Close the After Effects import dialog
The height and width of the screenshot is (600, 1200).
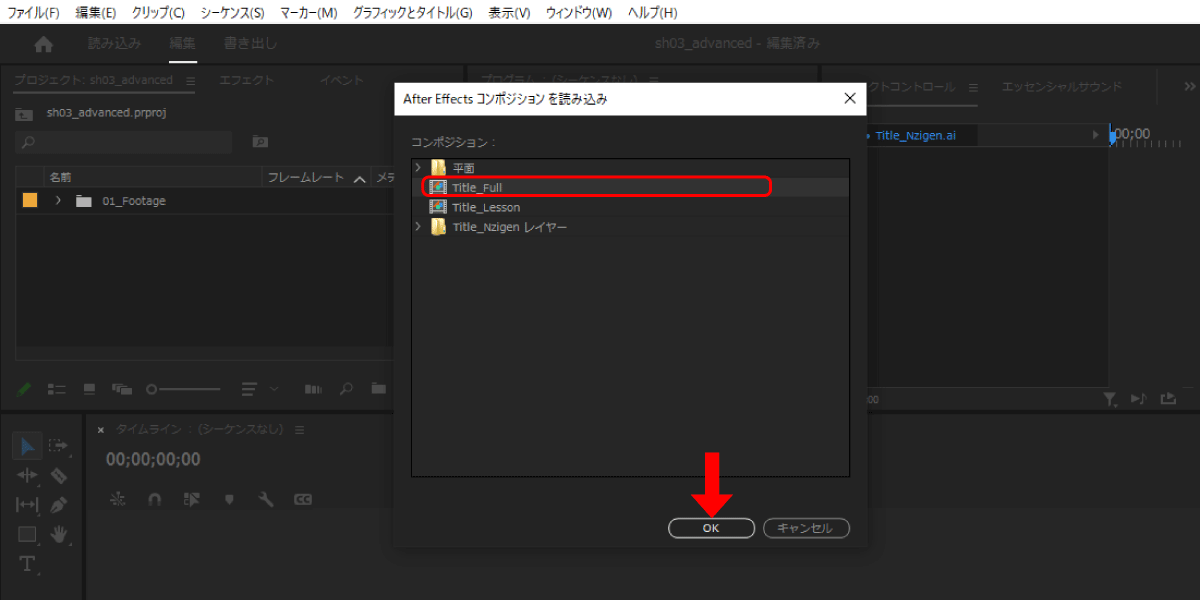click(850, 98)
